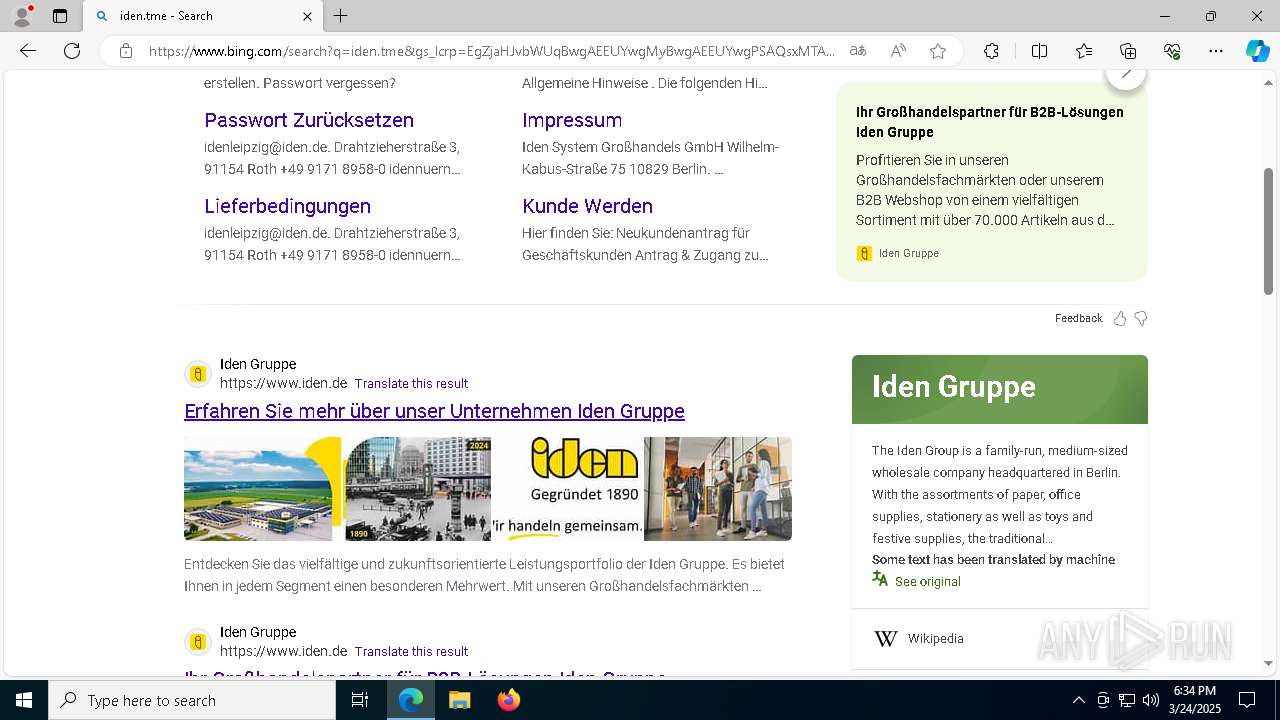Image resolution: width=1280 pixels, height=720 pixels.
Task: Open Task View on the taskbar
Action: click(360, 700)
